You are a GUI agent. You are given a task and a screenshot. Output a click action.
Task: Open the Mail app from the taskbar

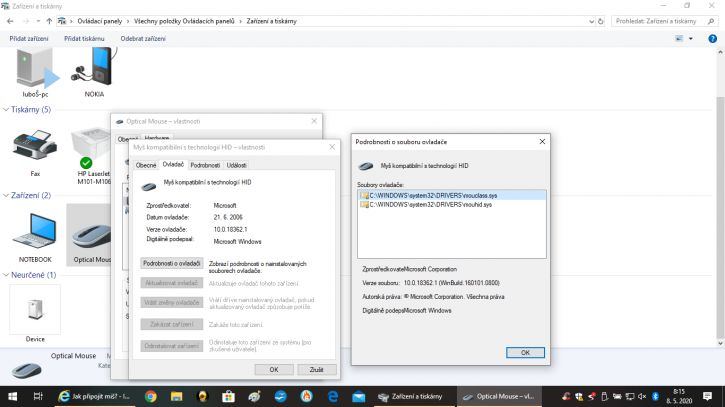[358, 396]
